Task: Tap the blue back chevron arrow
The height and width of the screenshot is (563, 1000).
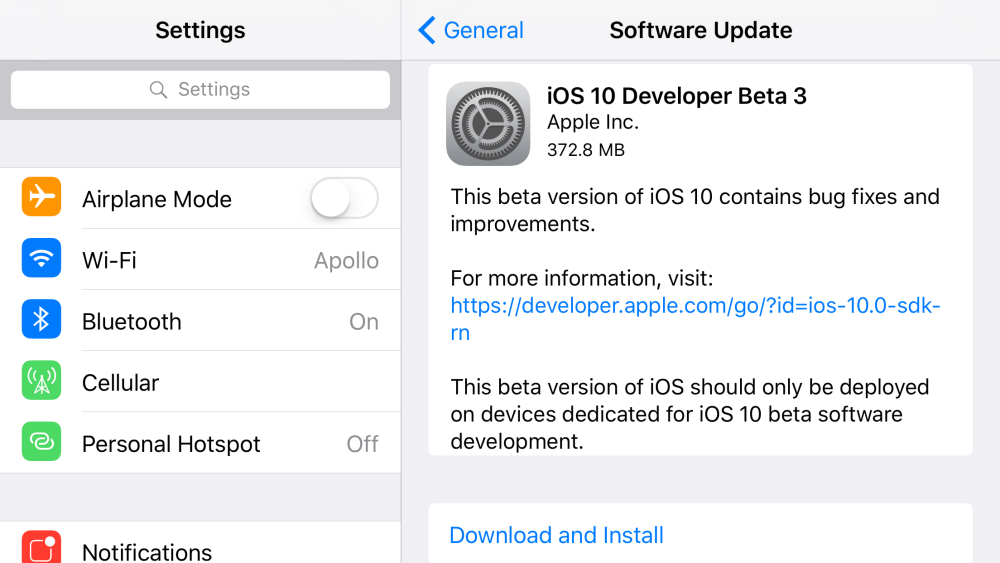Action: (x=427, y=31)
